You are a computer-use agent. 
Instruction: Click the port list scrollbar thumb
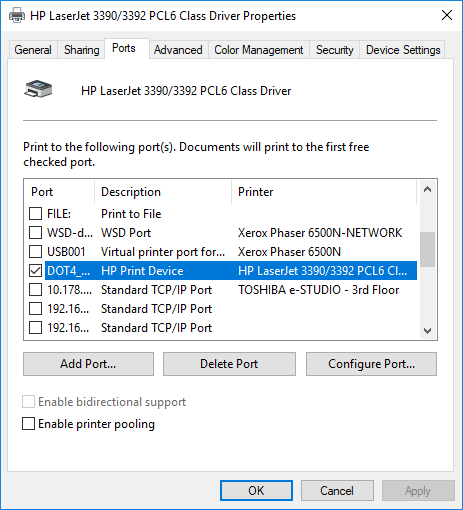[x=427, y=249]
